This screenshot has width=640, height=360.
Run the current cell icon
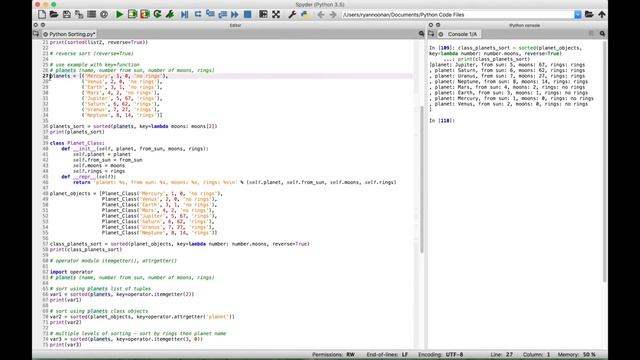tap(132, 14)
